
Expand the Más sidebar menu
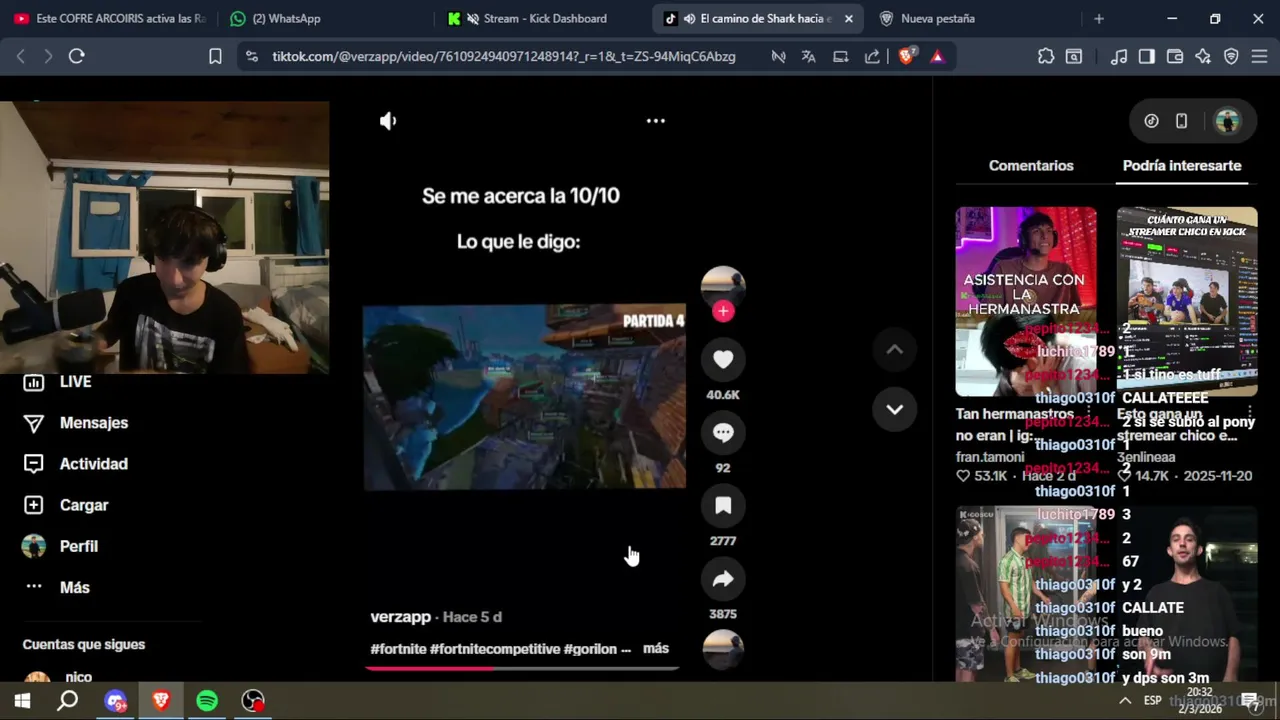75,587
